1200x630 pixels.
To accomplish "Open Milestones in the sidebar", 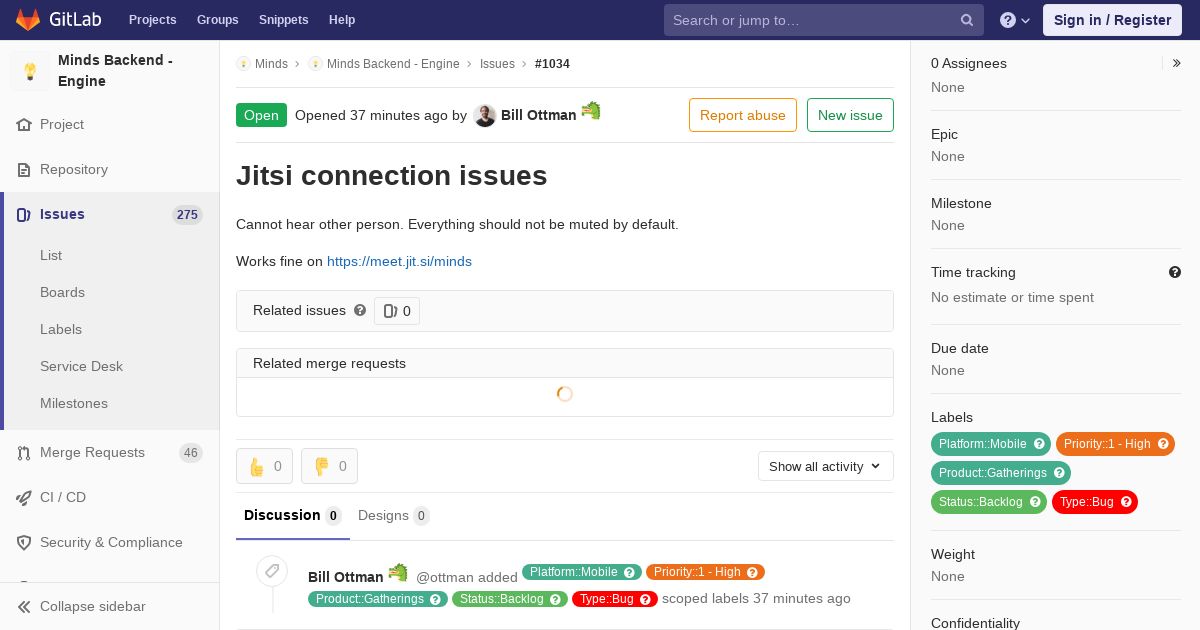I will click(74, 404).
